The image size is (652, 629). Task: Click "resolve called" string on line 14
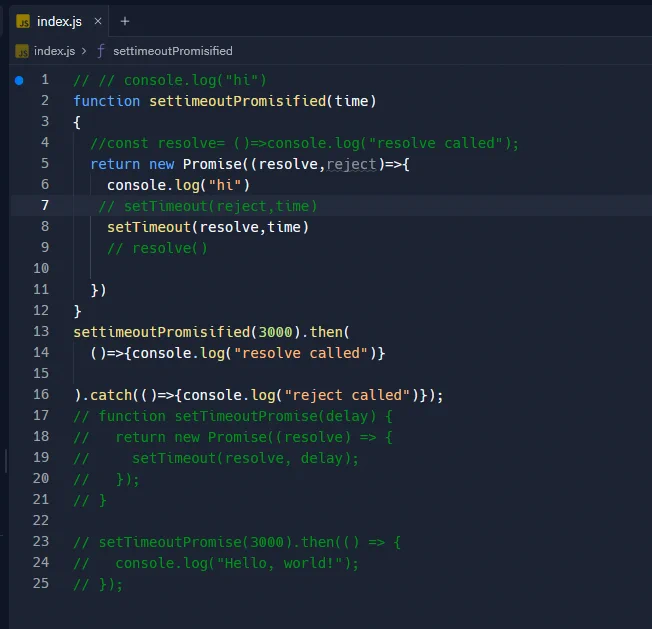tap(301, 353)
